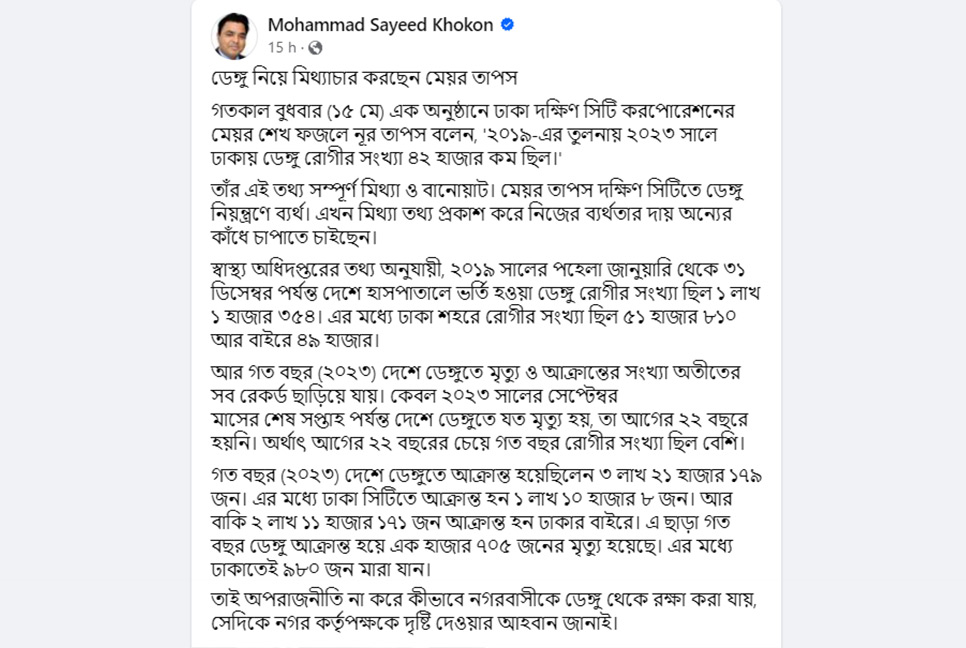966x648 pixels.
Task: Click the Mohammad Sayeed Khokon name link
Action: click(380, 25)
